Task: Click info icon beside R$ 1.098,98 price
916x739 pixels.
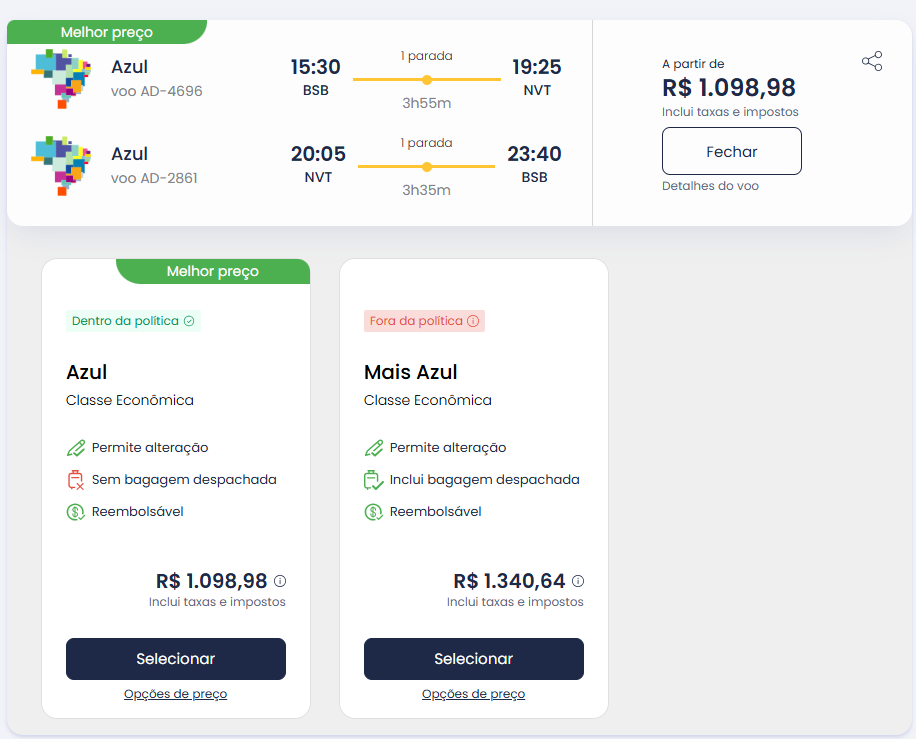Action: (280, 581)
